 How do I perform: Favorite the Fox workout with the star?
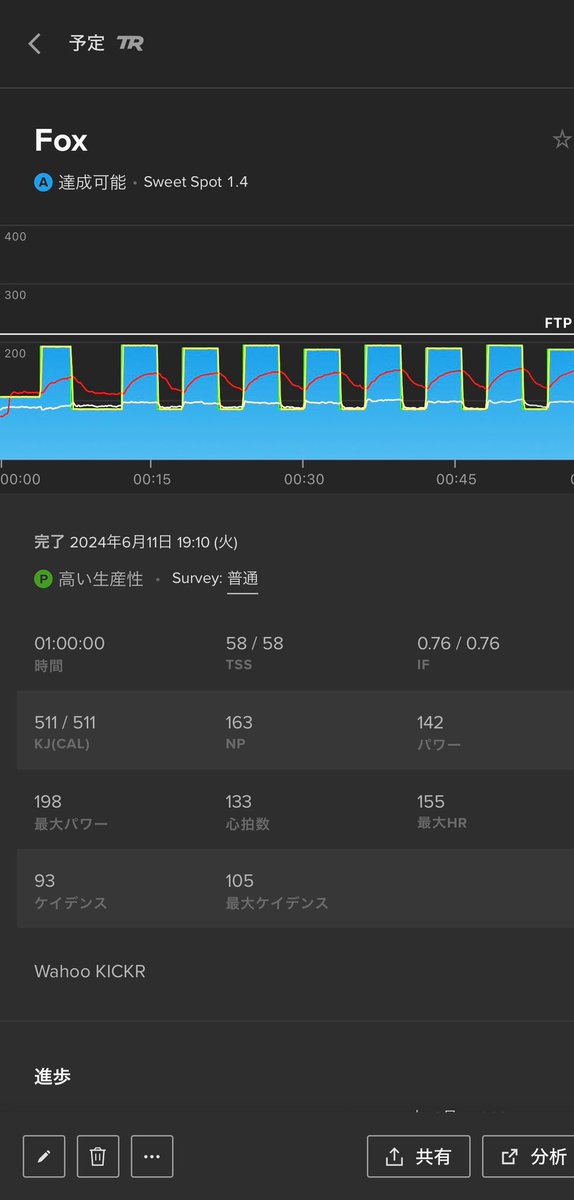coord(562,140)
